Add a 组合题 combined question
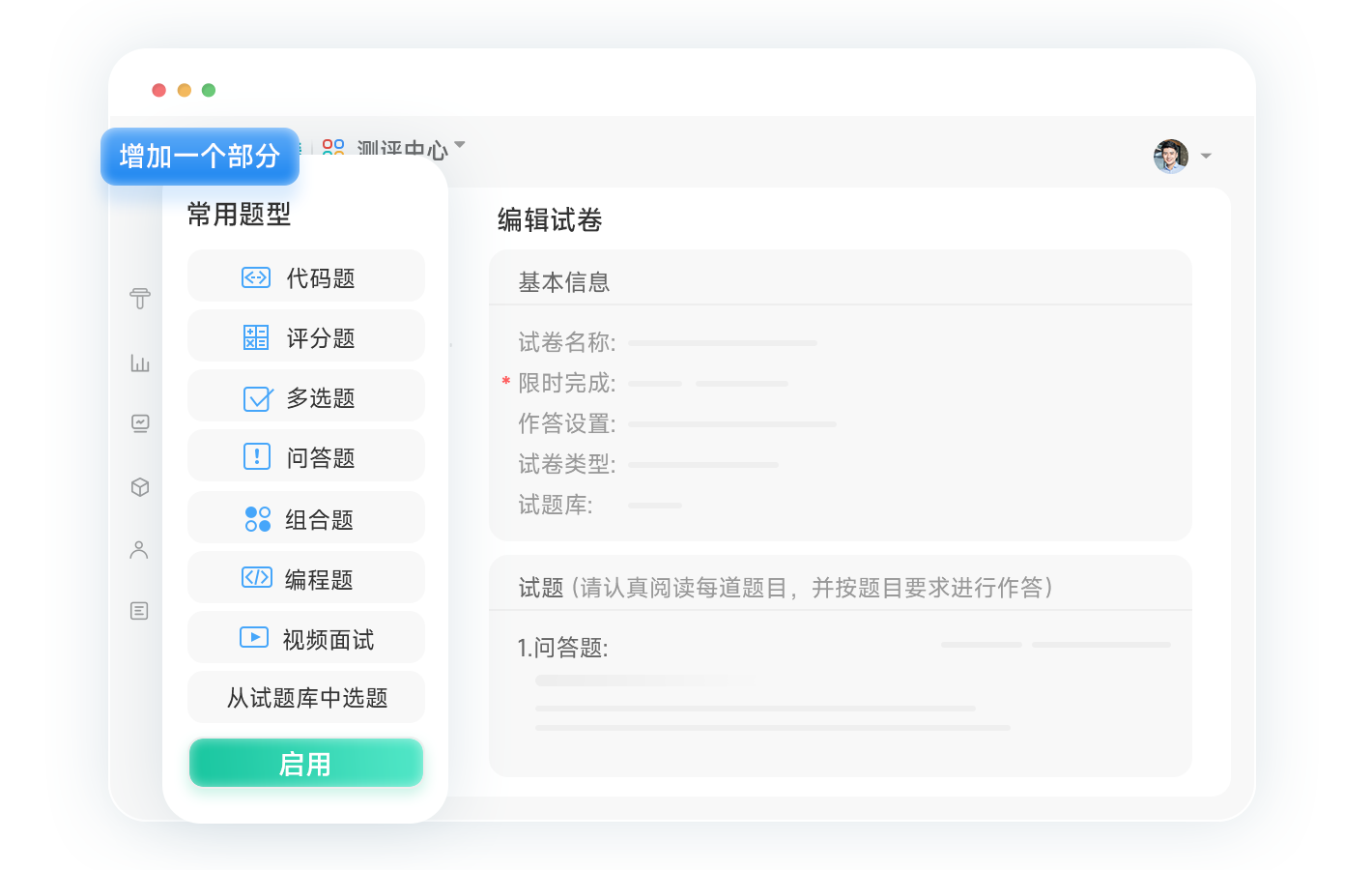Image resolution: width=1372 pixels, height=870 pixels. tap(305, 519)
